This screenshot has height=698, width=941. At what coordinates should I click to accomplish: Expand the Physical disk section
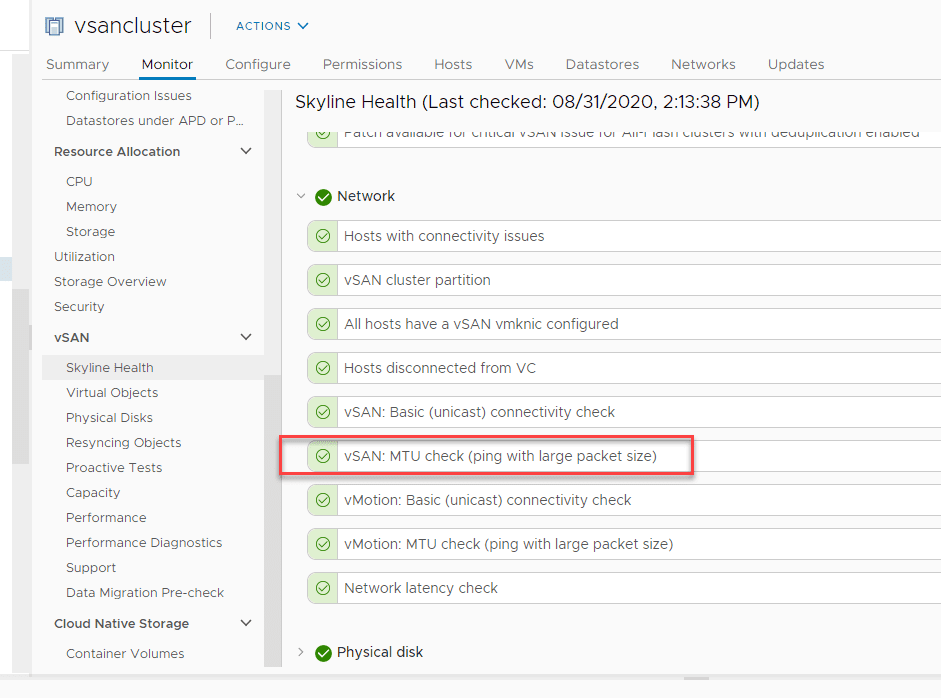coord(301,653)
